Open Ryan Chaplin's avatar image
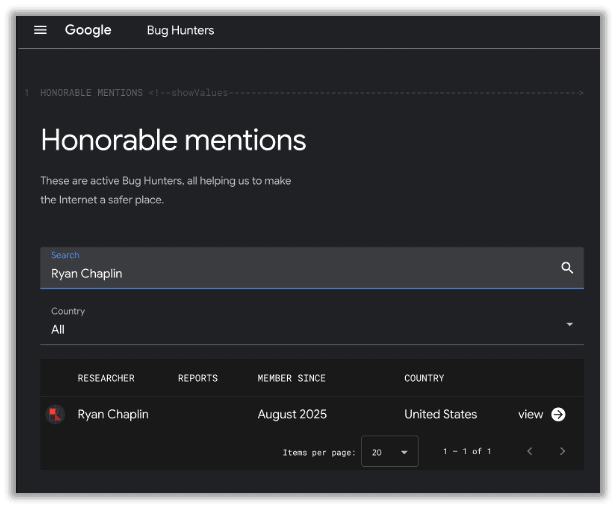 click(x=55, y=414)
